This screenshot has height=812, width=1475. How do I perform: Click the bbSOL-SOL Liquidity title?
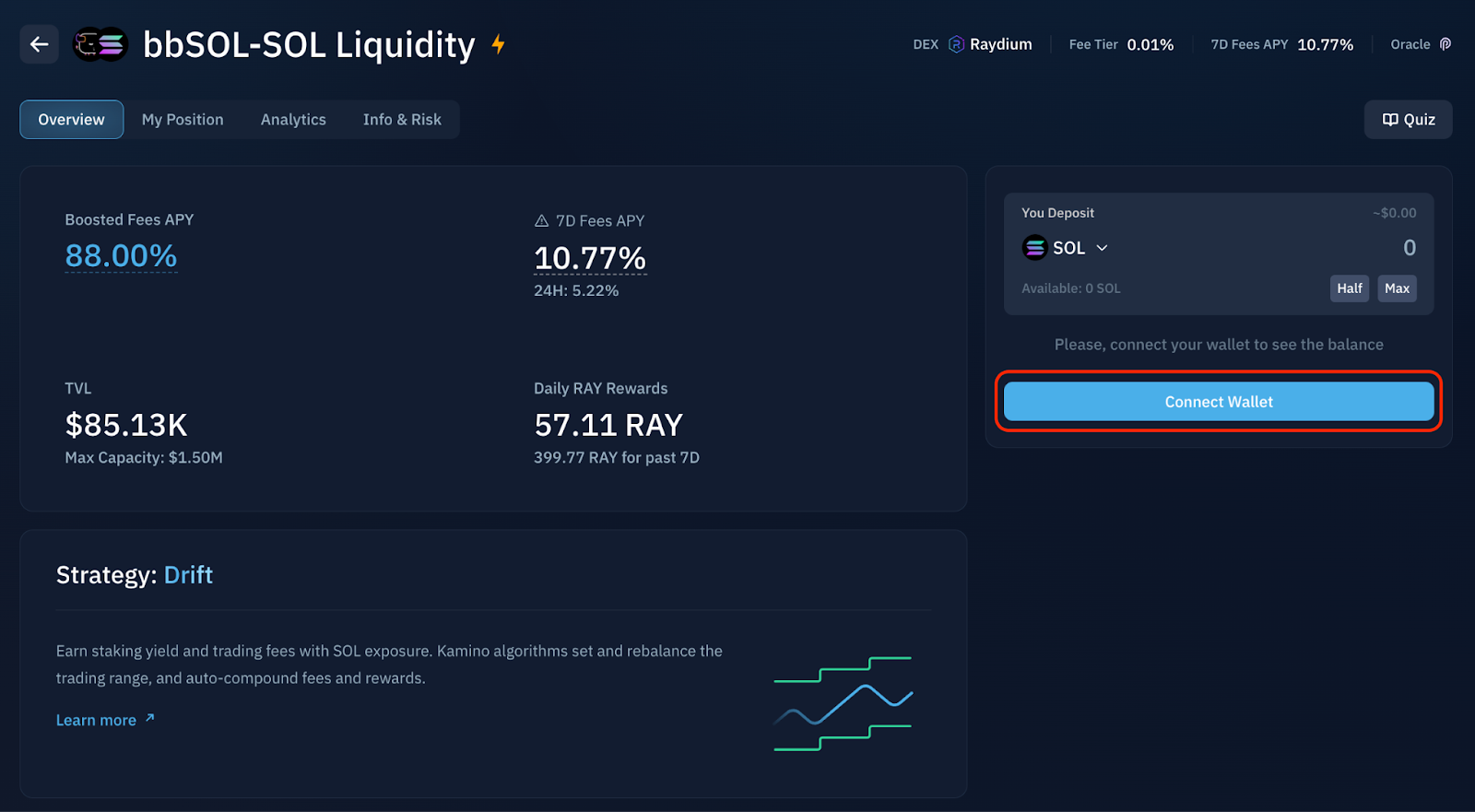pos(309,44)
